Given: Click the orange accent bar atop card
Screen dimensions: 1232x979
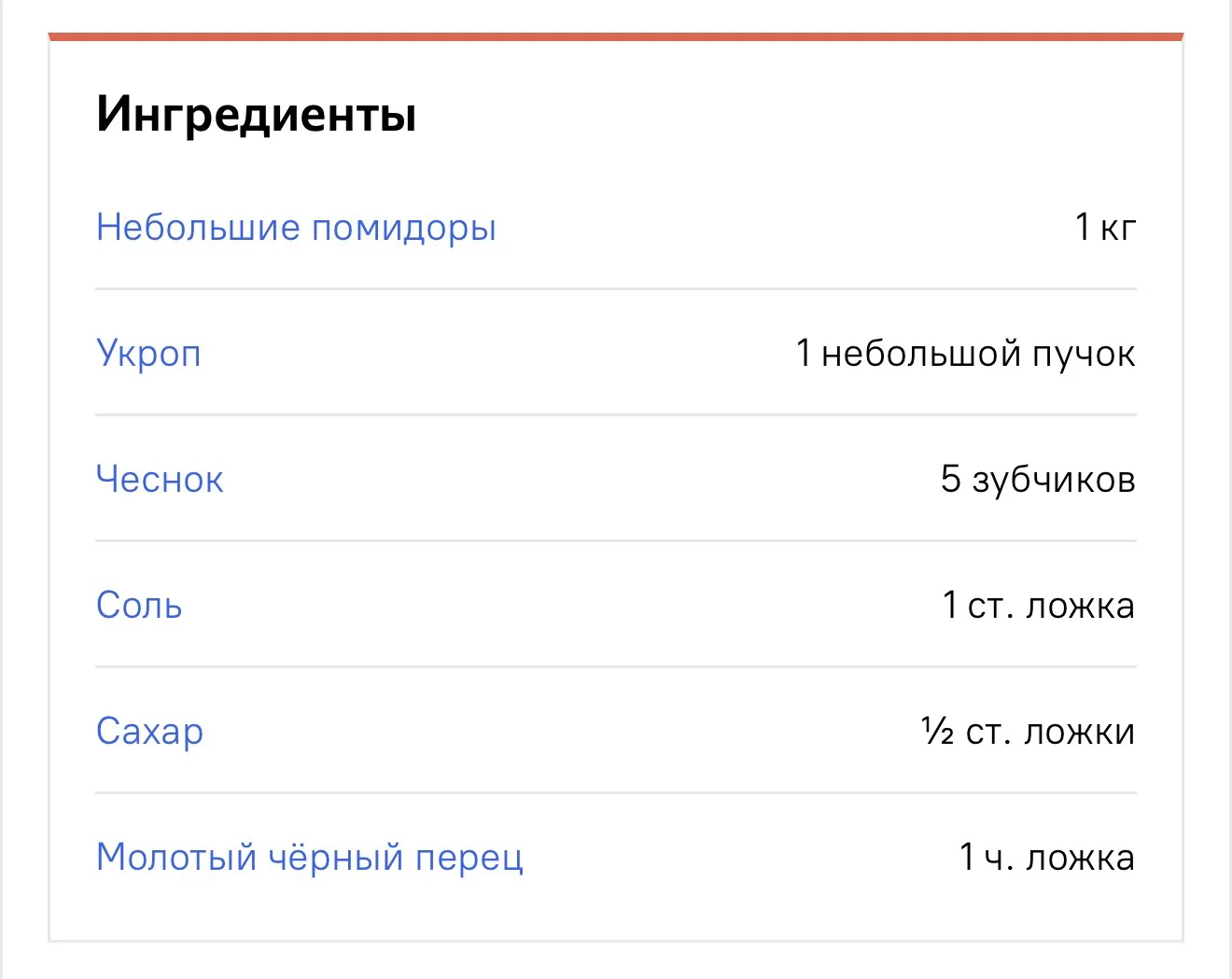Looking at the screenshot, I should click(x=616, y=37).
